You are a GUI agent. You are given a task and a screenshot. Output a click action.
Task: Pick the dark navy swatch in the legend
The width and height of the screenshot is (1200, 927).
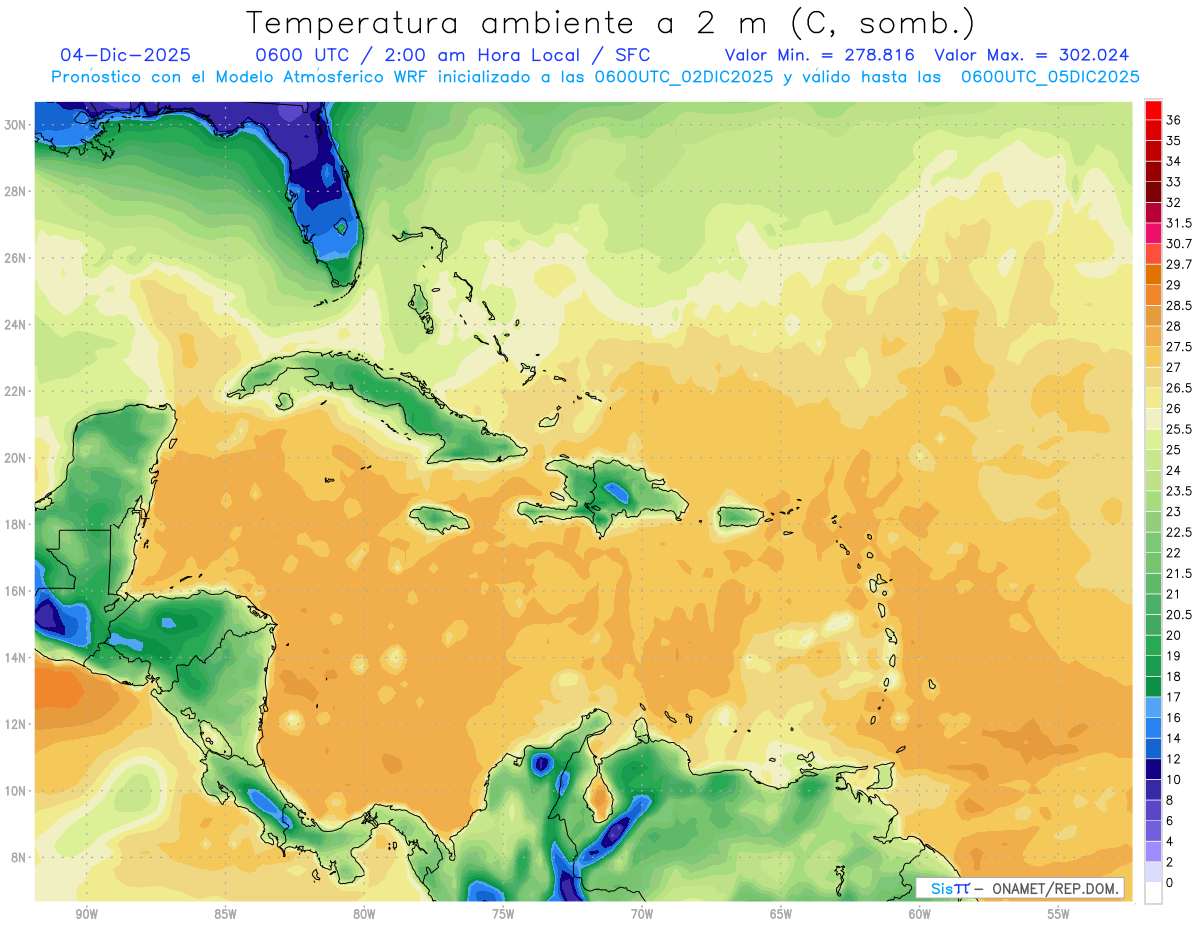point(1153,769)
